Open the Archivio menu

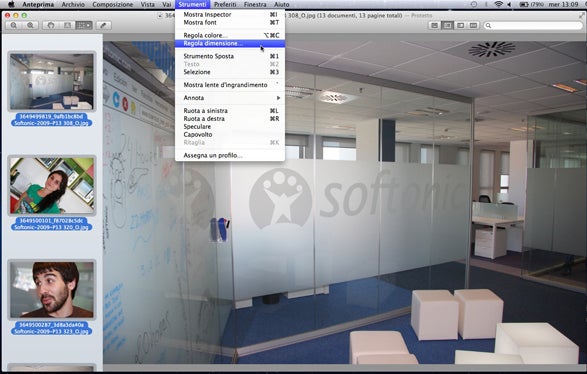[x=73, y=4]
